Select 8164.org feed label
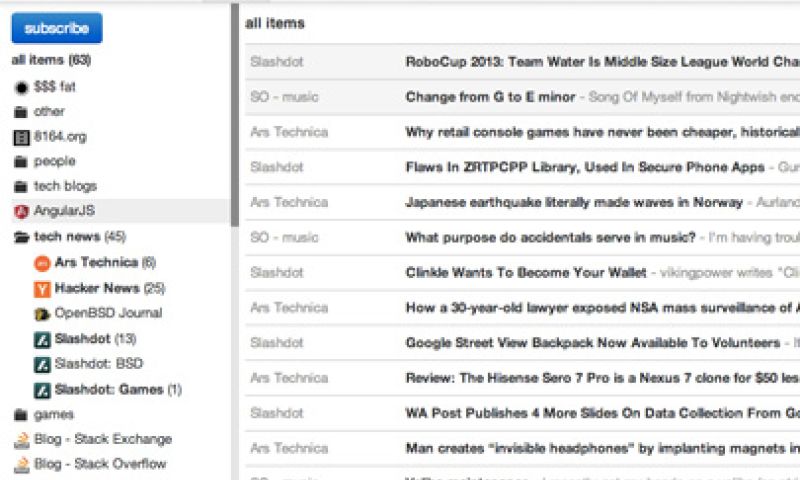This screenshot has height=480, width=800. 60,137
